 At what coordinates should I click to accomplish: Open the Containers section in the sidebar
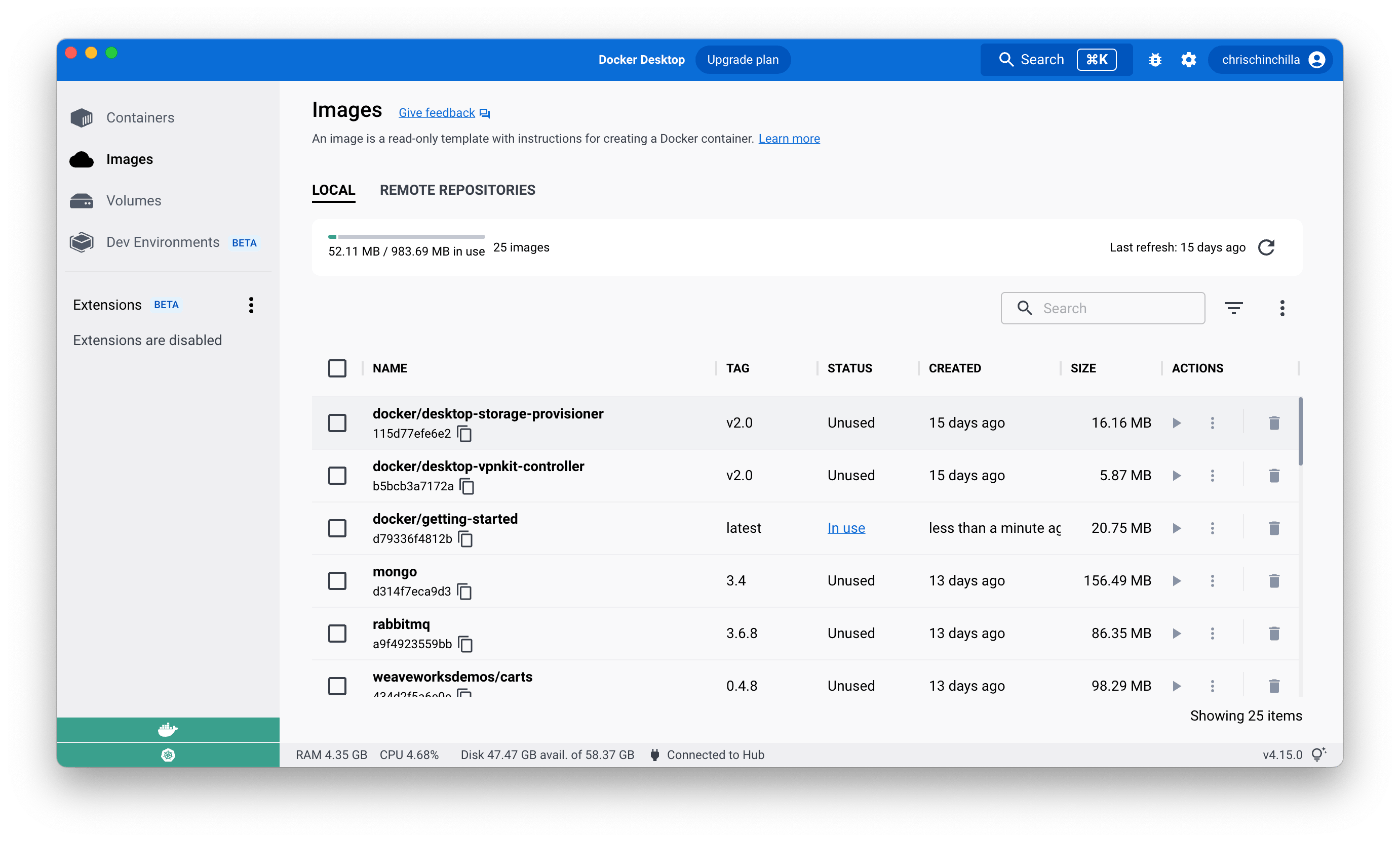tap(139, 117)
